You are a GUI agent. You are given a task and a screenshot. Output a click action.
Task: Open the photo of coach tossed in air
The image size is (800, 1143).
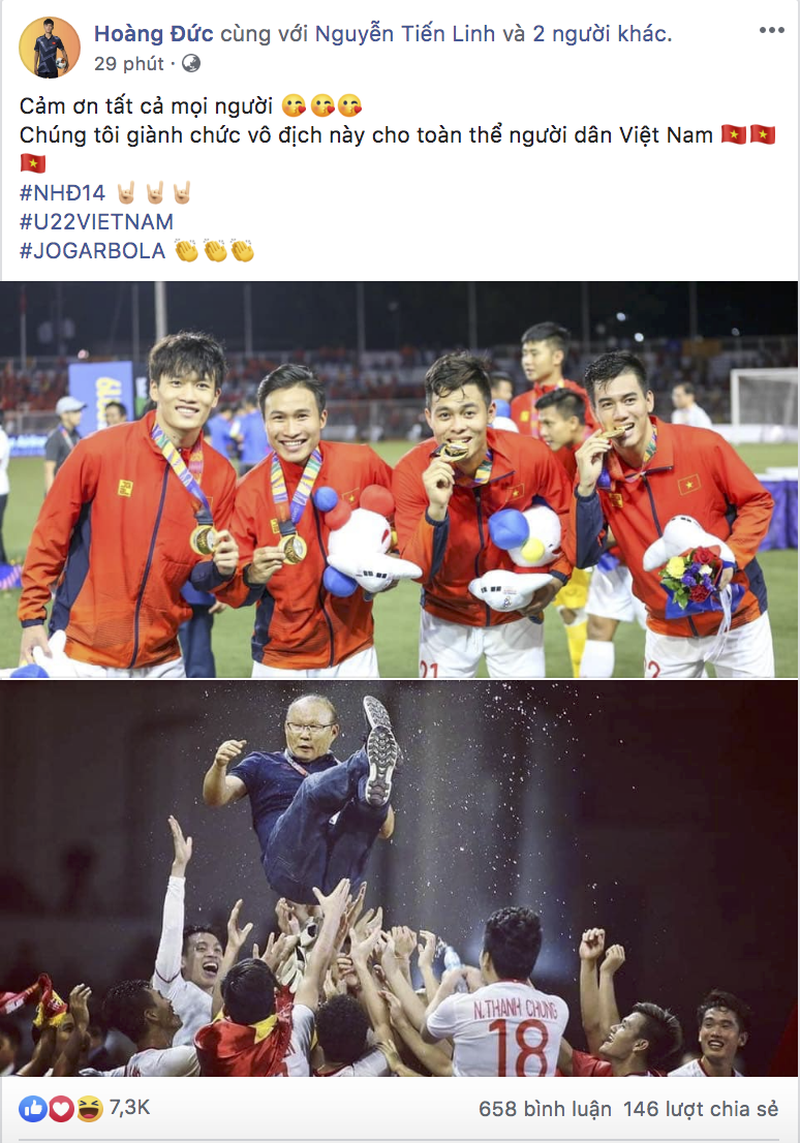click(400, 878)
